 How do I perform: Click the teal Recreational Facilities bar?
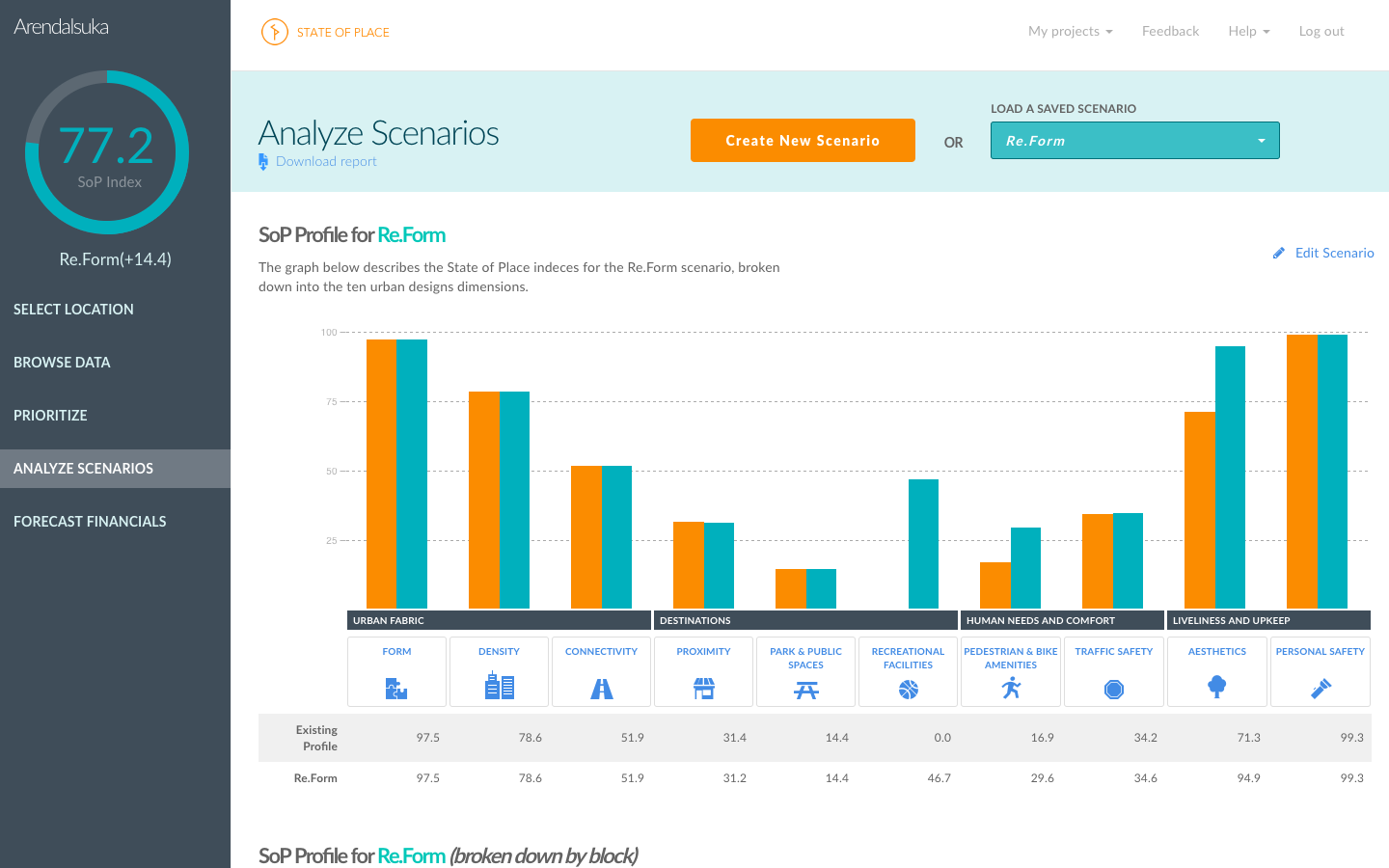click(923, 544)
